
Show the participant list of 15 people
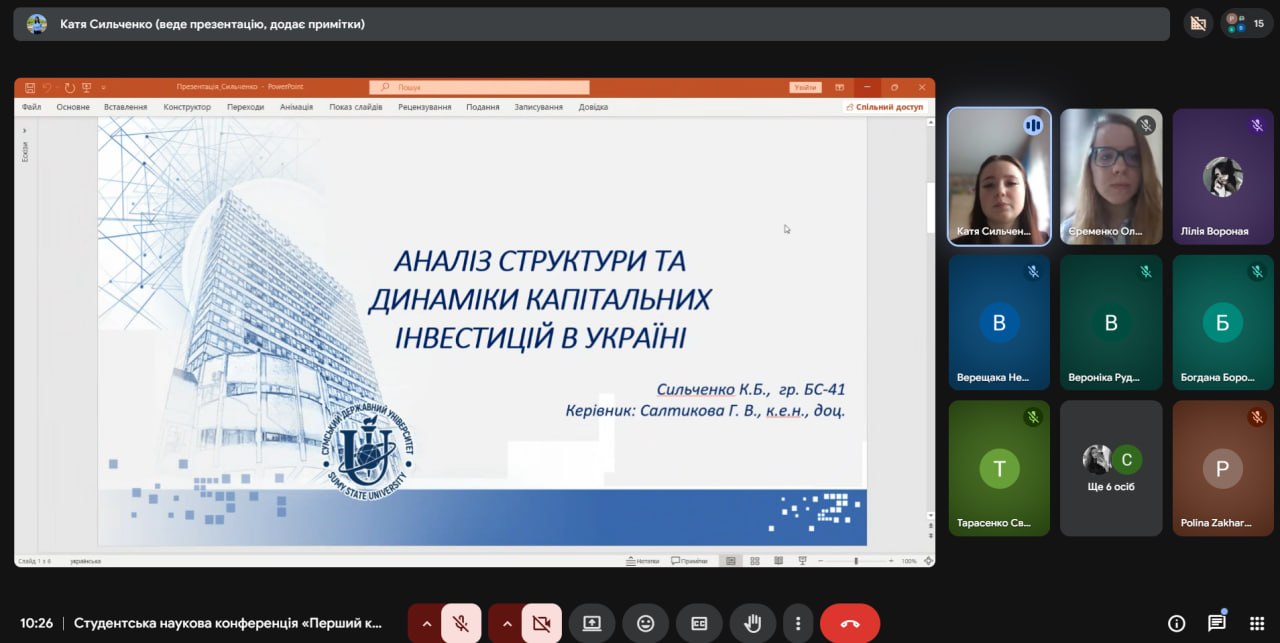pos(1246,23)
